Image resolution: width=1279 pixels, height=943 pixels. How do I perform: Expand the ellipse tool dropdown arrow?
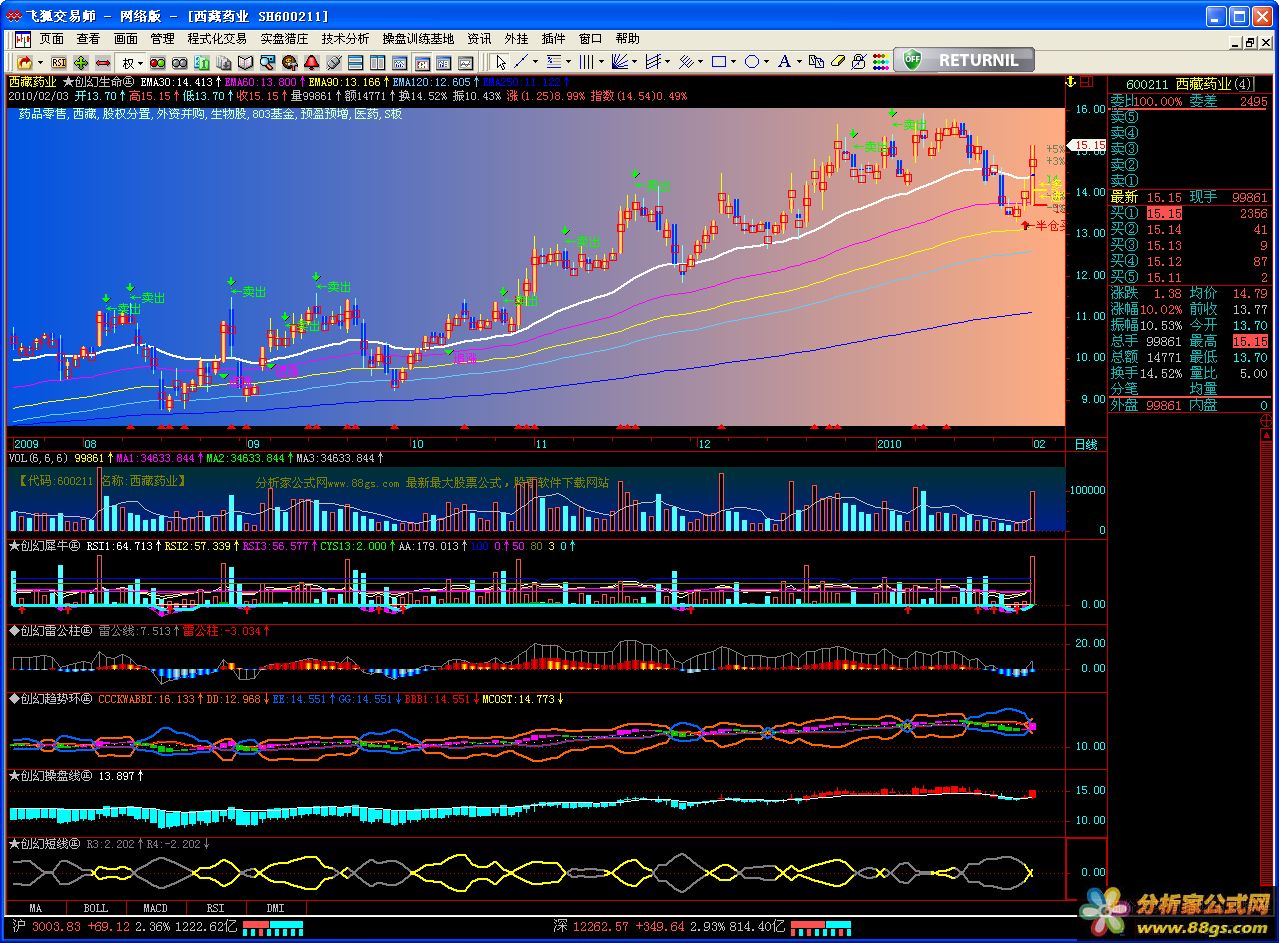click(x=766, y=62)
